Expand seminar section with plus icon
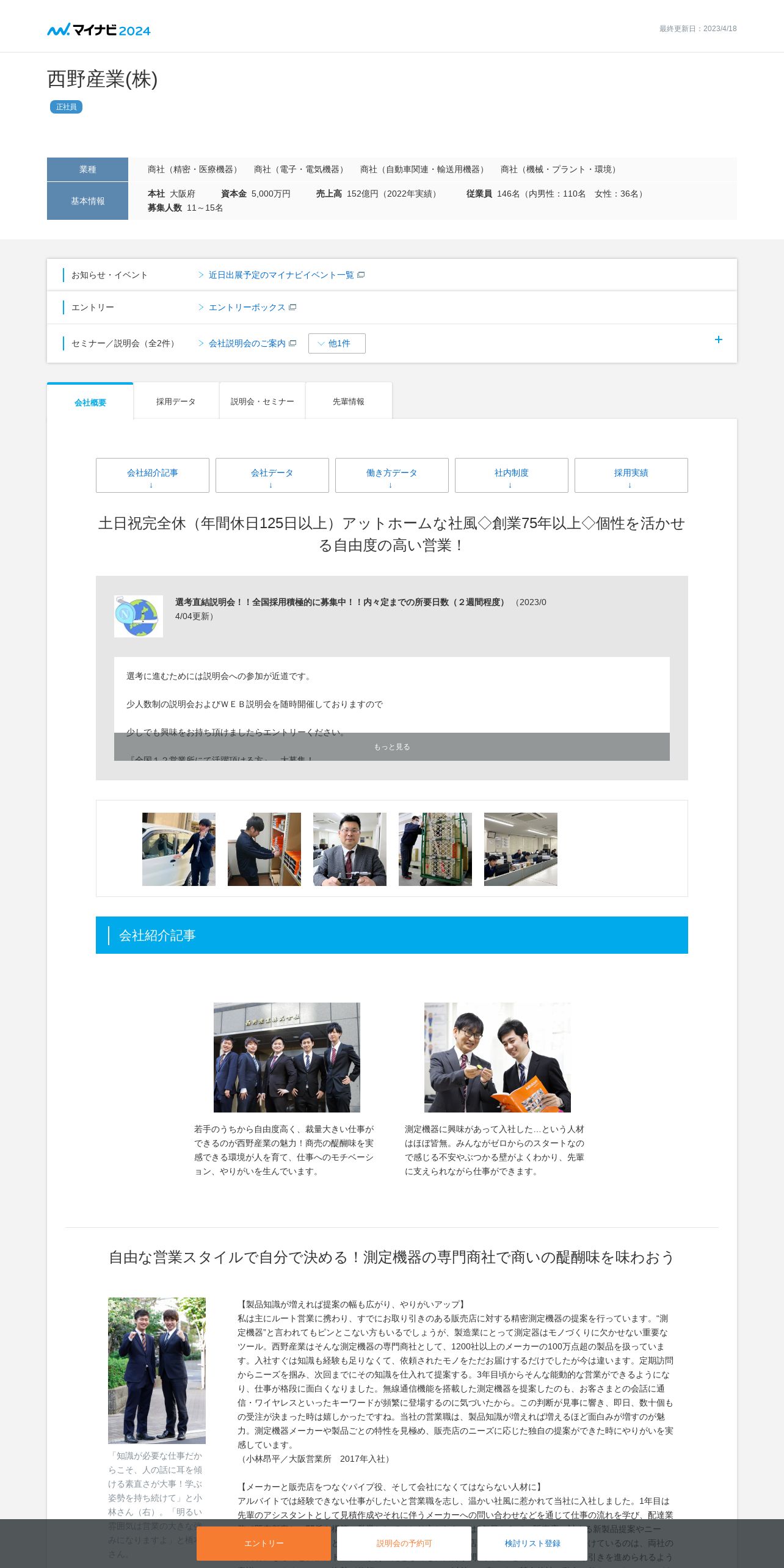This screenshot has height=1568, width=784. [x=719, y=339]
